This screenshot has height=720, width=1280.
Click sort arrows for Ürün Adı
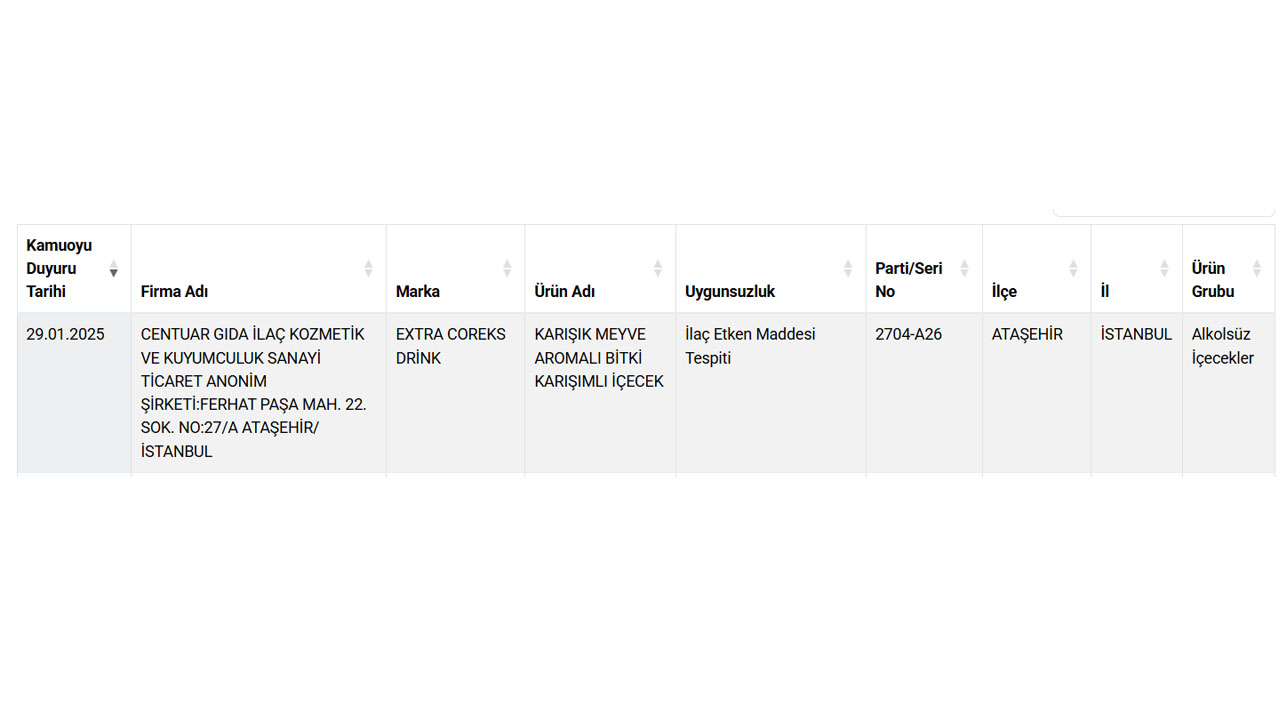(658, 268)
